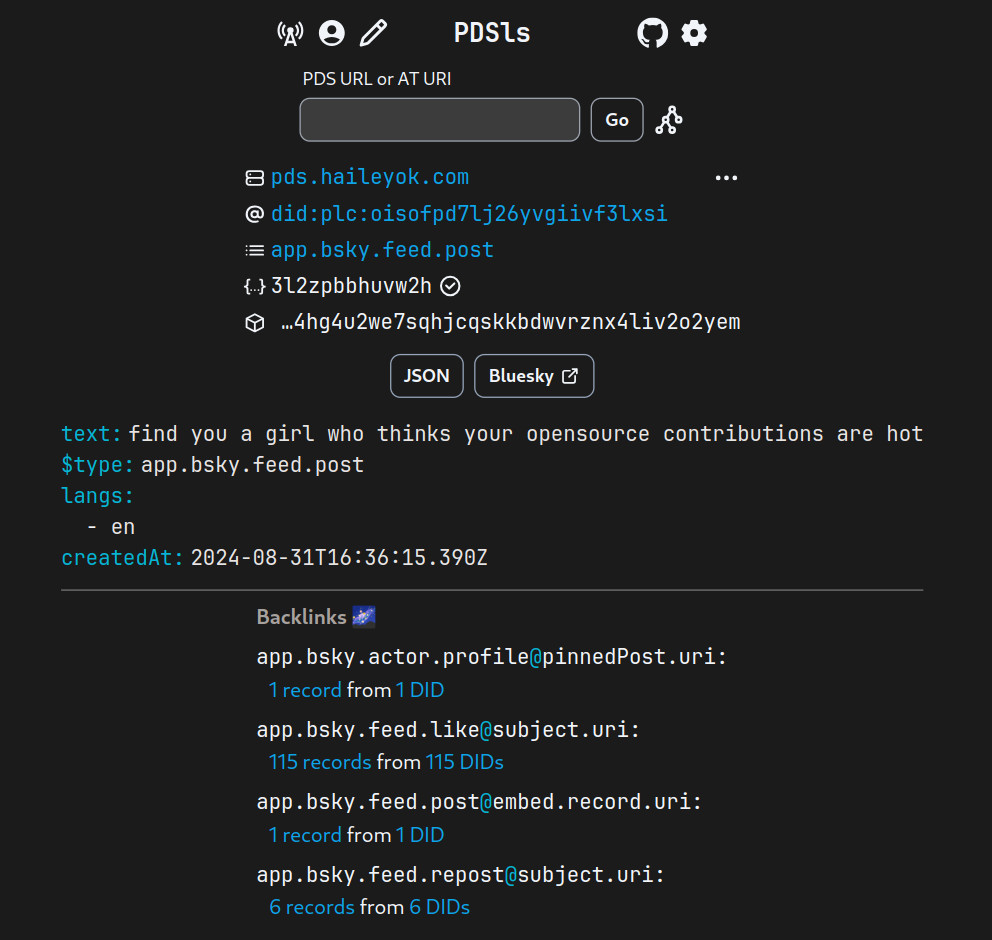
Task: Open the 6 records reposts link
Action: [312, 907]
